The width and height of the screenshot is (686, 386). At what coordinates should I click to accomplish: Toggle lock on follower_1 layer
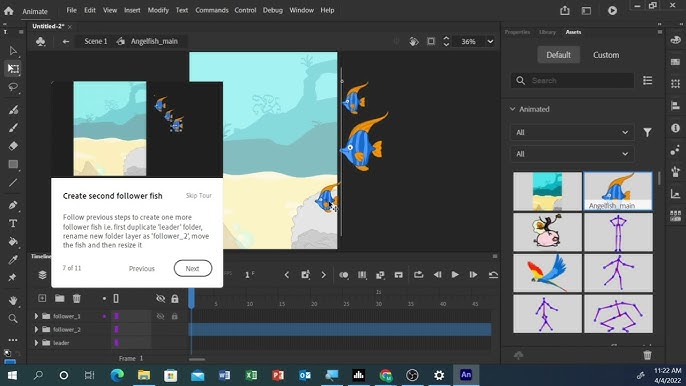tap(175, 316)
